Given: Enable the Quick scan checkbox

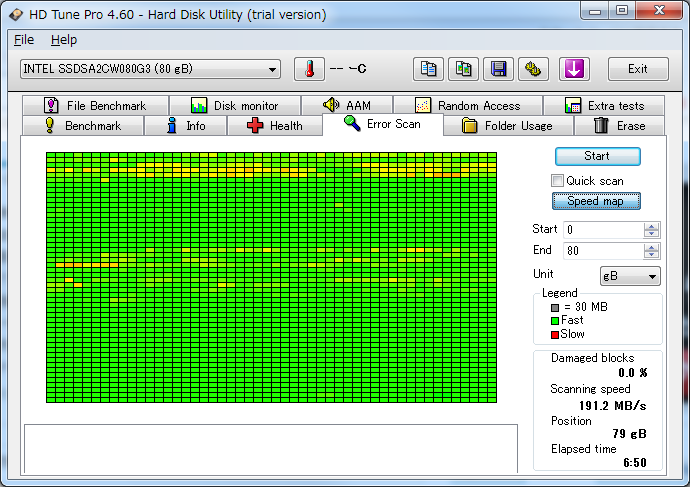Looking at the screenshot, I should tap(557, 180).
